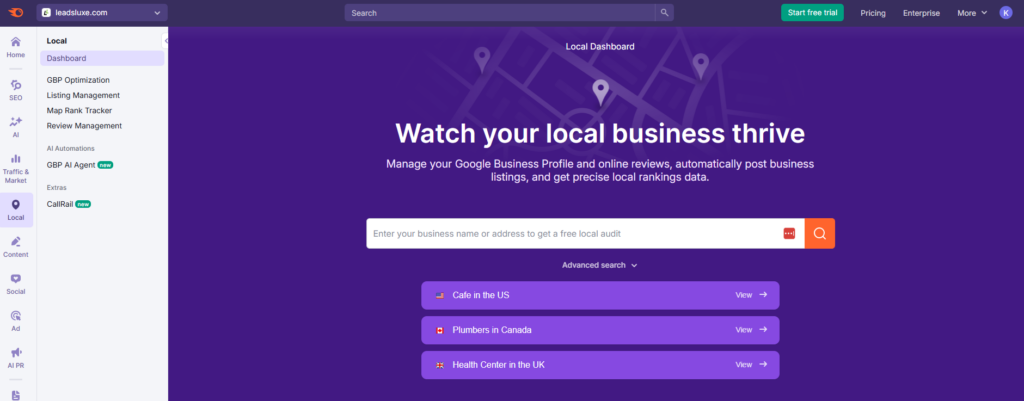Open the SEO sidebar section
This screenshot has height=401, width=1024.
pyautogui.click(x=16, y=90)
